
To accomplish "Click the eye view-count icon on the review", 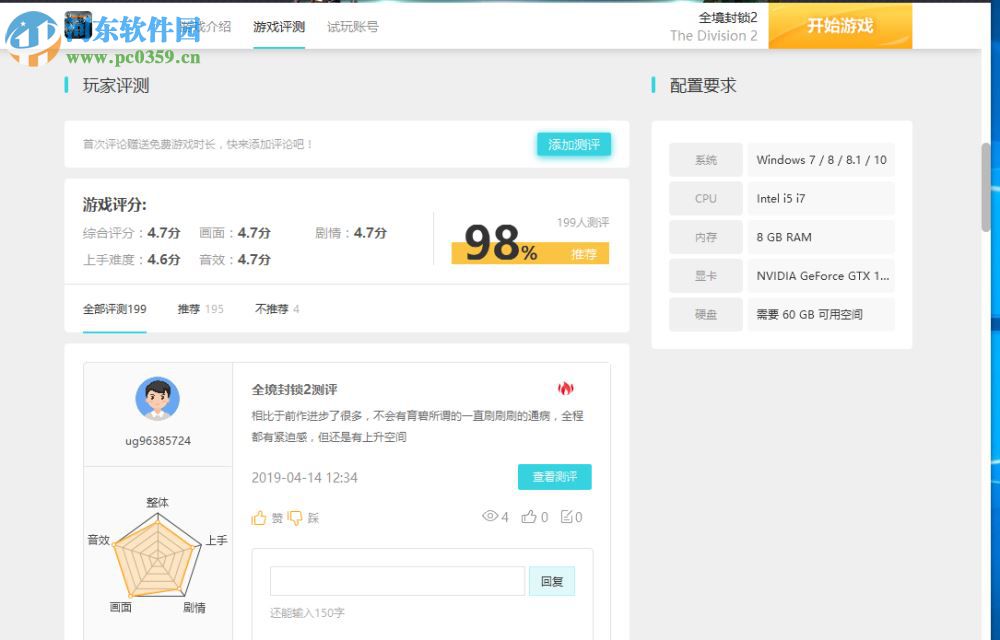I will pos(489,517).
